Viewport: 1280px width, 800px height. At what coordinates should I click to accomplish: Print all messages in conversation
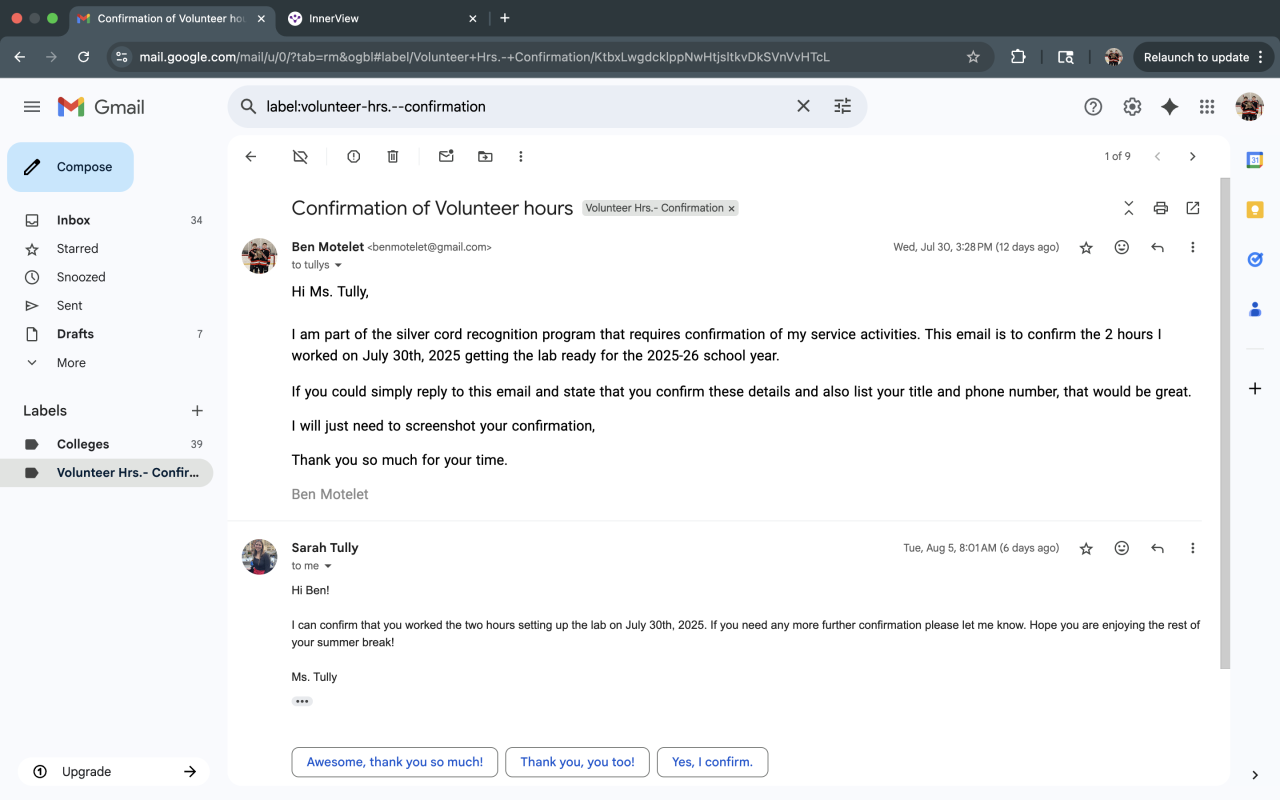point(1161,208)
